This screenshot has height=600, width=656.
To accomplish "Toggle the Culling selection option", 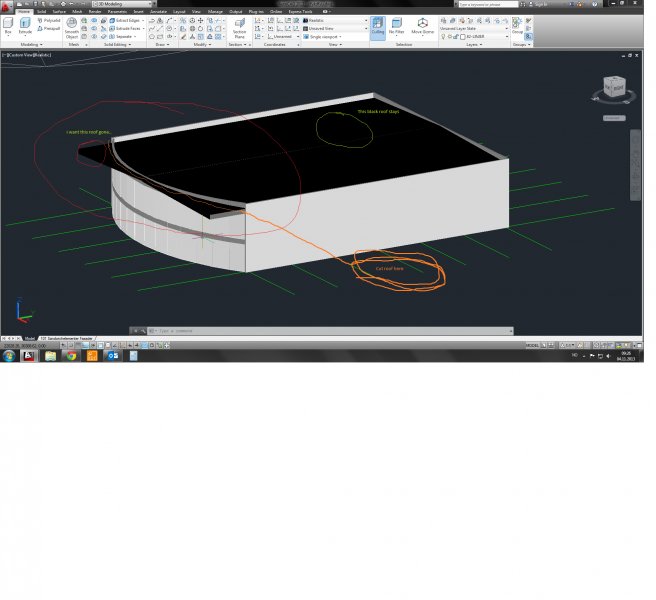I will tap(377, 27).
